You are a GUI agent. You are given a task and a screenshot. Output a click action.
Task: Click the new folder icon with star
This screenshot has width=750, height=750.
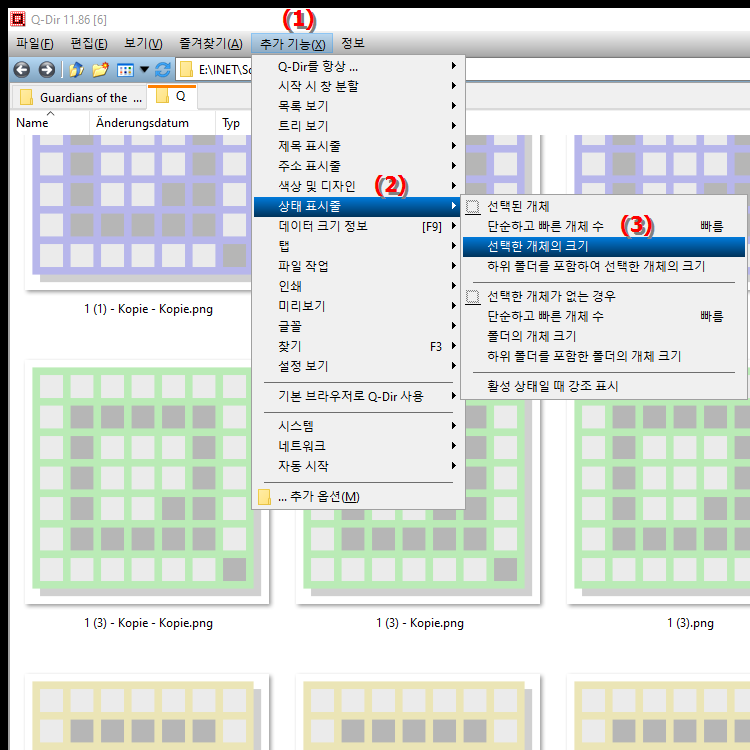pyautogui.click(x=100, y=70)
